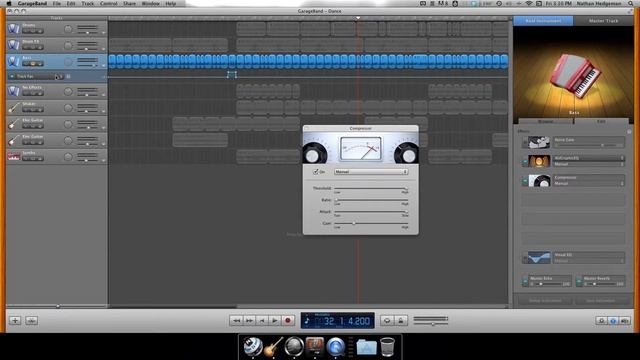The height and width of the screenshot is (360, 640).
Task: Open the AUGraphicEQ effect name dropdown
Action: [x=588, y=158]
